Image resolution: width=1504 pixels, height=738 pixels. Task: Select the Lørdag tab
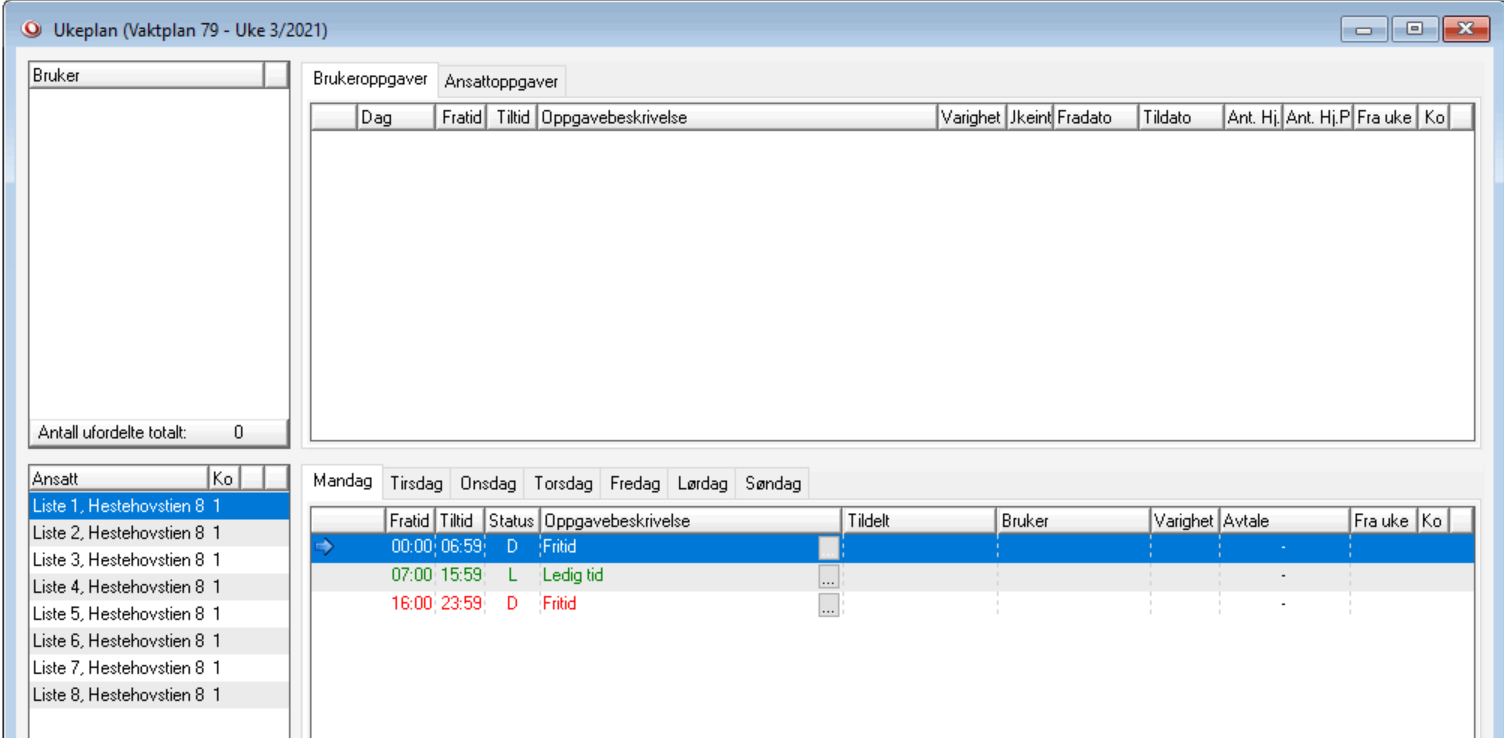[702, 484]
